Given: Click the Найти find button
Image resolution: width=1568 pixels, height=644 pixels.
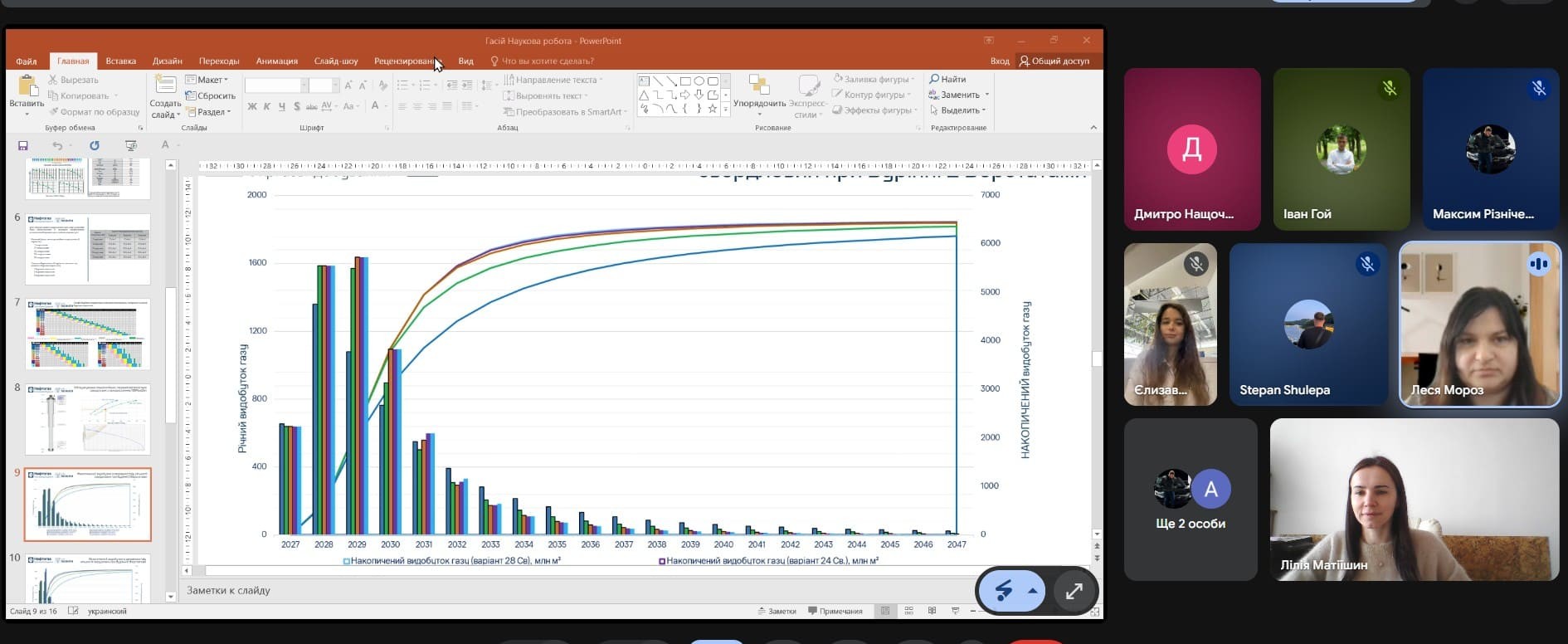Looking at the screenshot, I should click(x=947, y=79).
